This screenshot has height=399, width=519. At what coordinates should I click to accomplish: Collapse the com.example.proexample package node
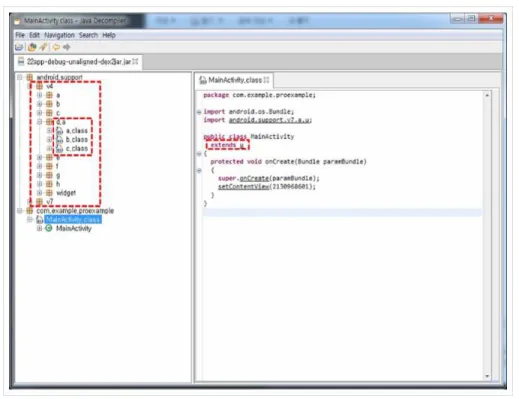pyautogui.click(x=20, y=211)
